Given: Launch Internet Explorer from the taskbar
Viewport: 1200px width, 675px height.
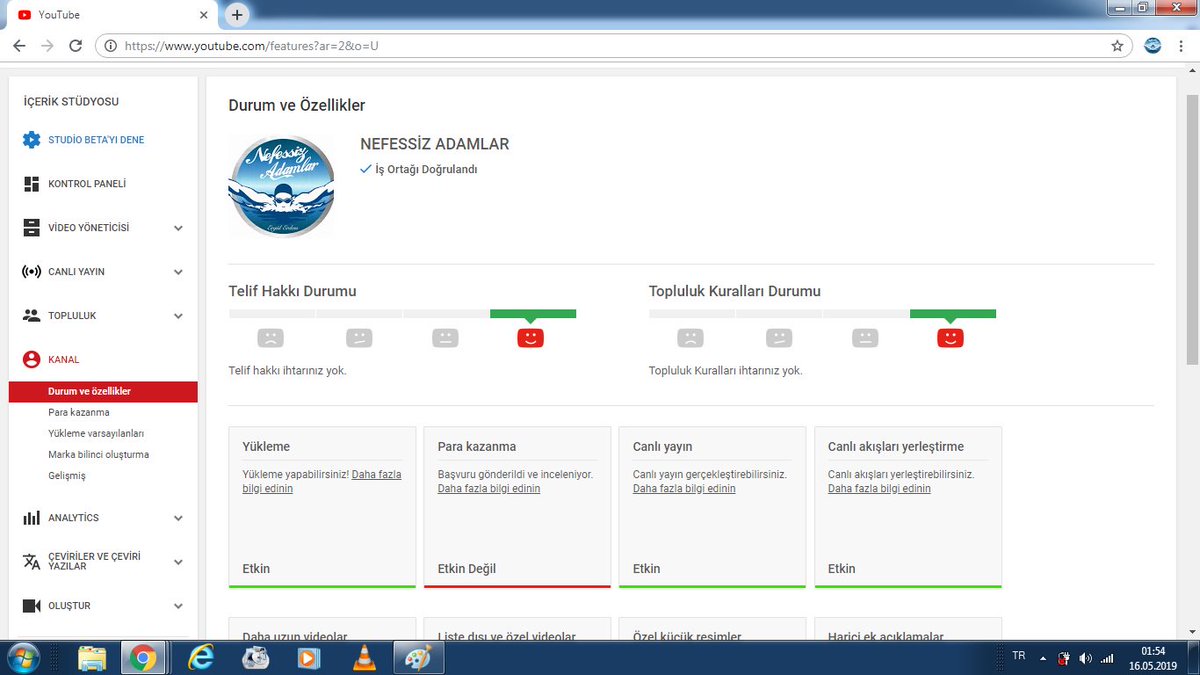Looking at the screenshot, I should (x=202, y=658).
